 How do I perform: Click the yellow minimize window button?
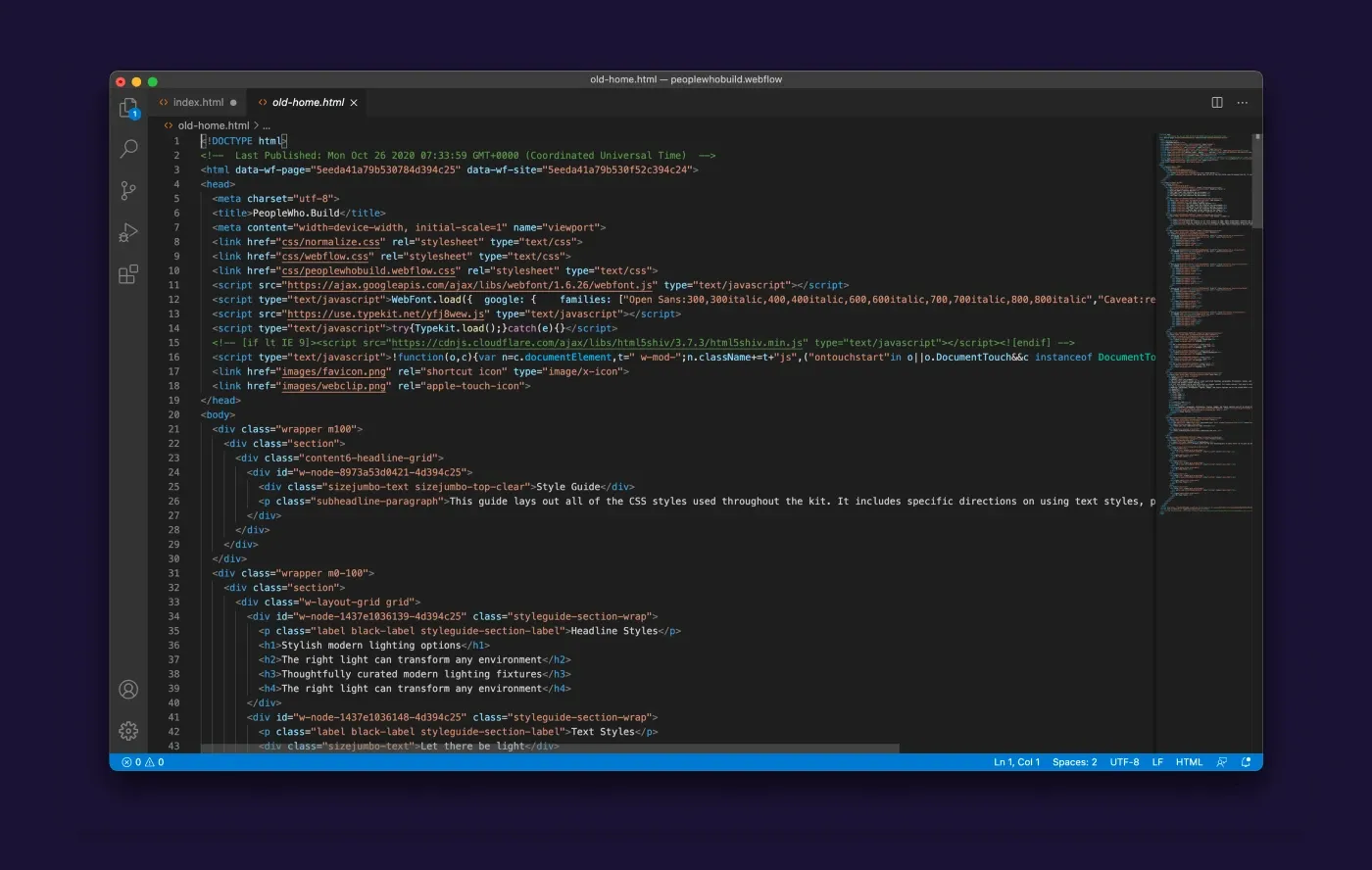[x=136, y=81]
